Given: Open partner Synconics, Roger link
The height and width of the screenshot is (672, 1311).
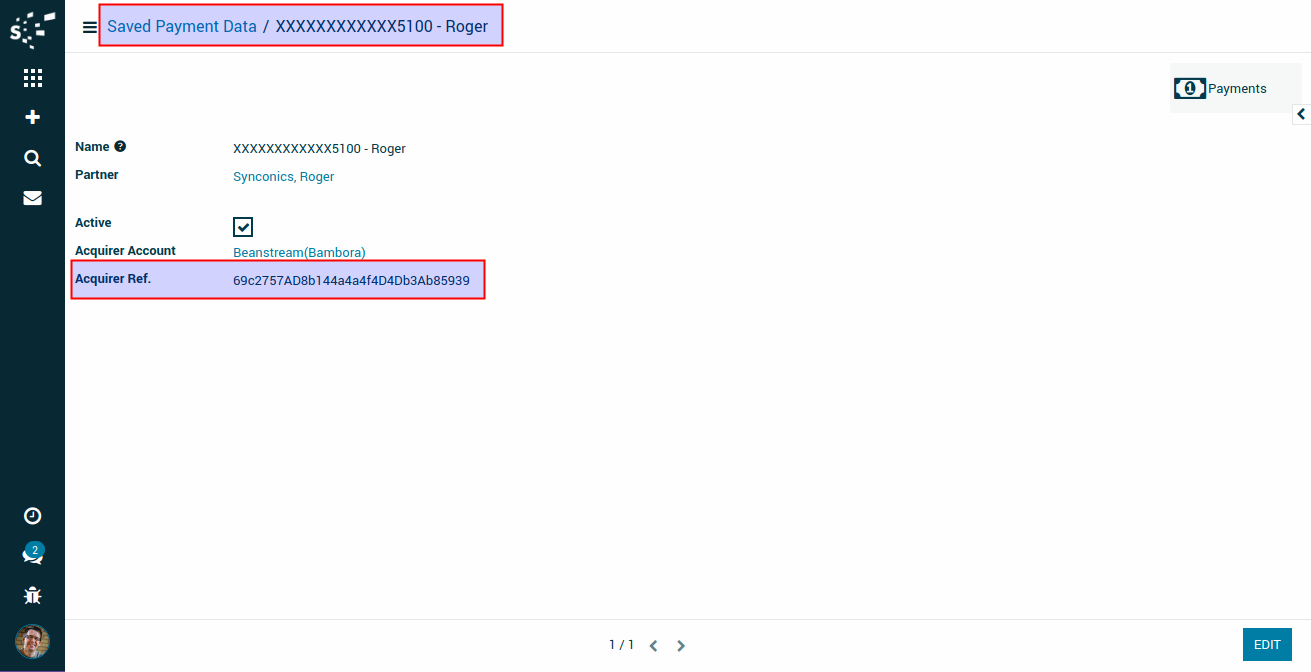Looking at the screenshot, I should pyautogui.click(x=283, y=177).
